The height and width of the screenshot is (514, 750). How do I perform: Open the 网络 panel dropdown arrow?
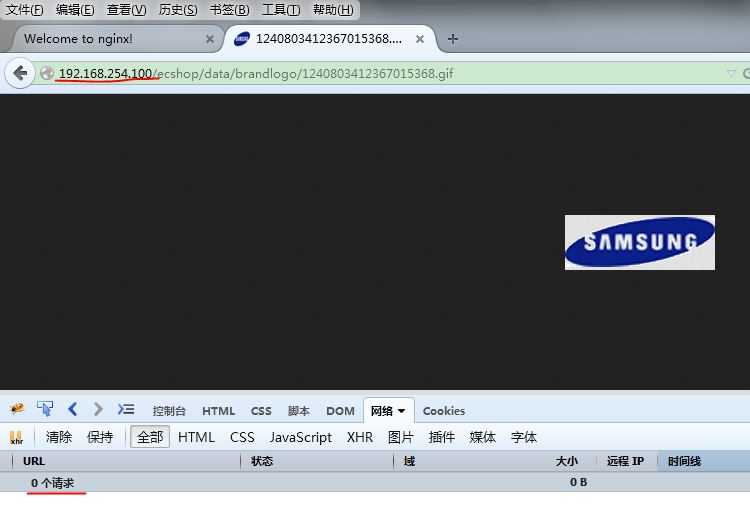[401, 411]
